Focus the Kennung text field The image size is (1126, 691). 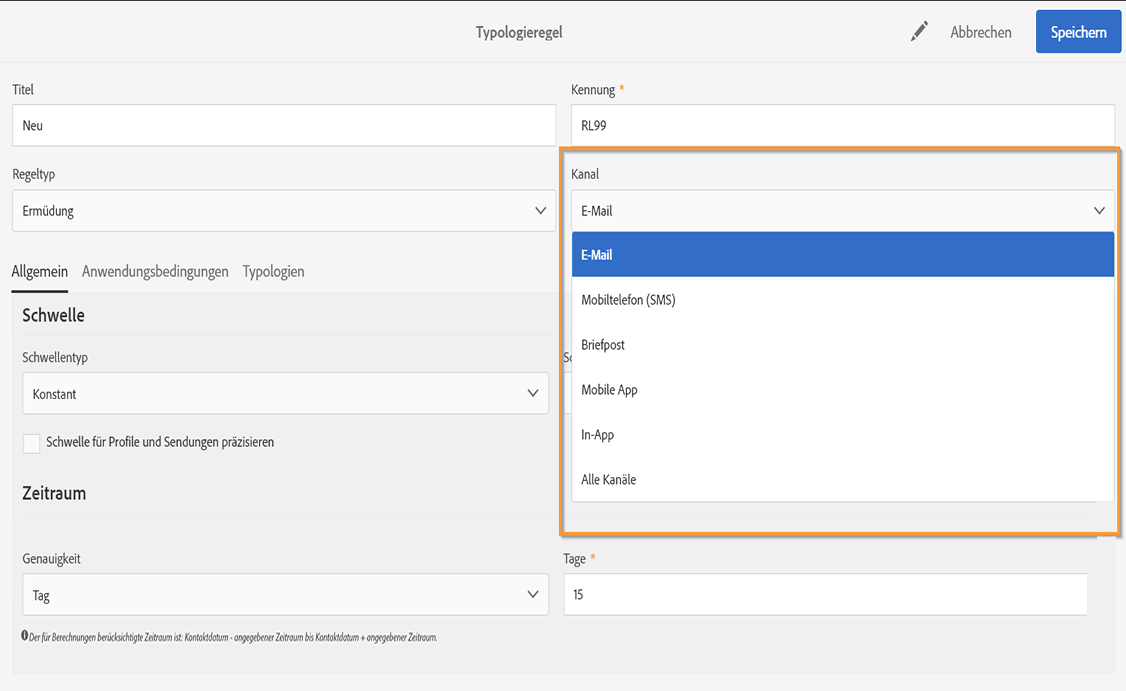tap(842, 126)
